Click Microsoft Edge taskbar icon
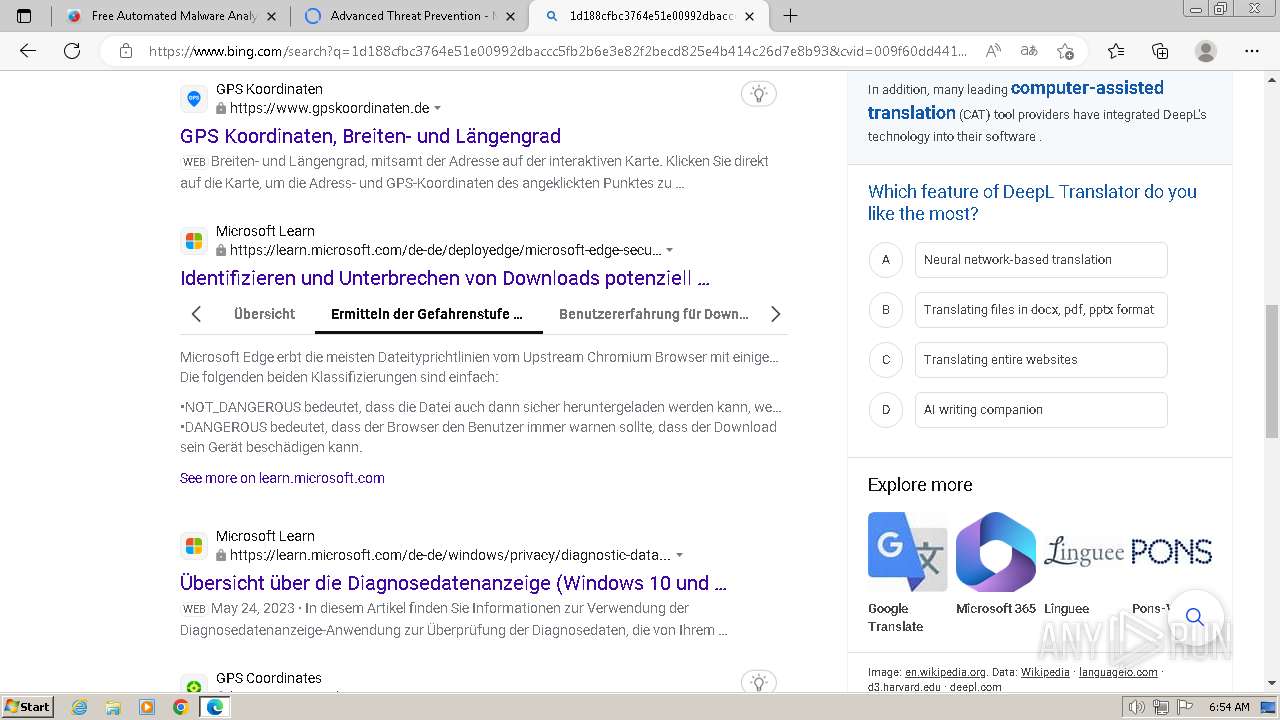1280x720 pixels. 214,707
